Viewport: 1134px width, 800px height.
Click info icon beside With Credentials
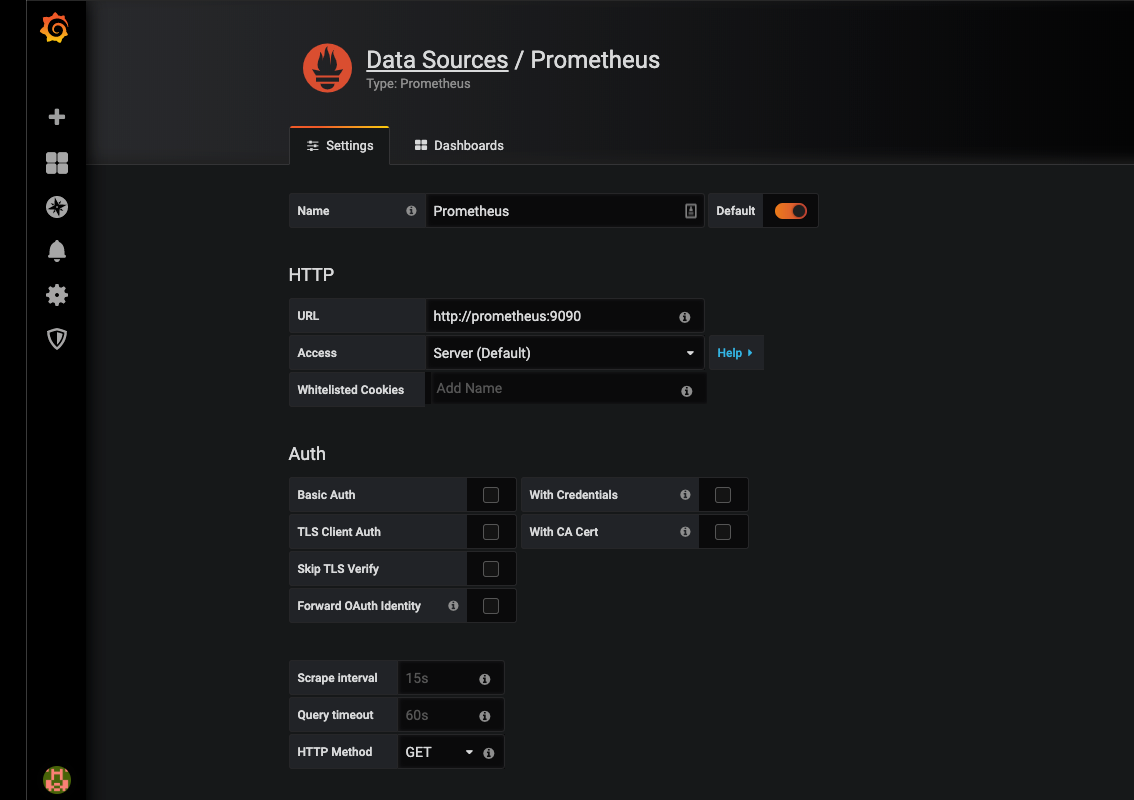click(685, 495)
